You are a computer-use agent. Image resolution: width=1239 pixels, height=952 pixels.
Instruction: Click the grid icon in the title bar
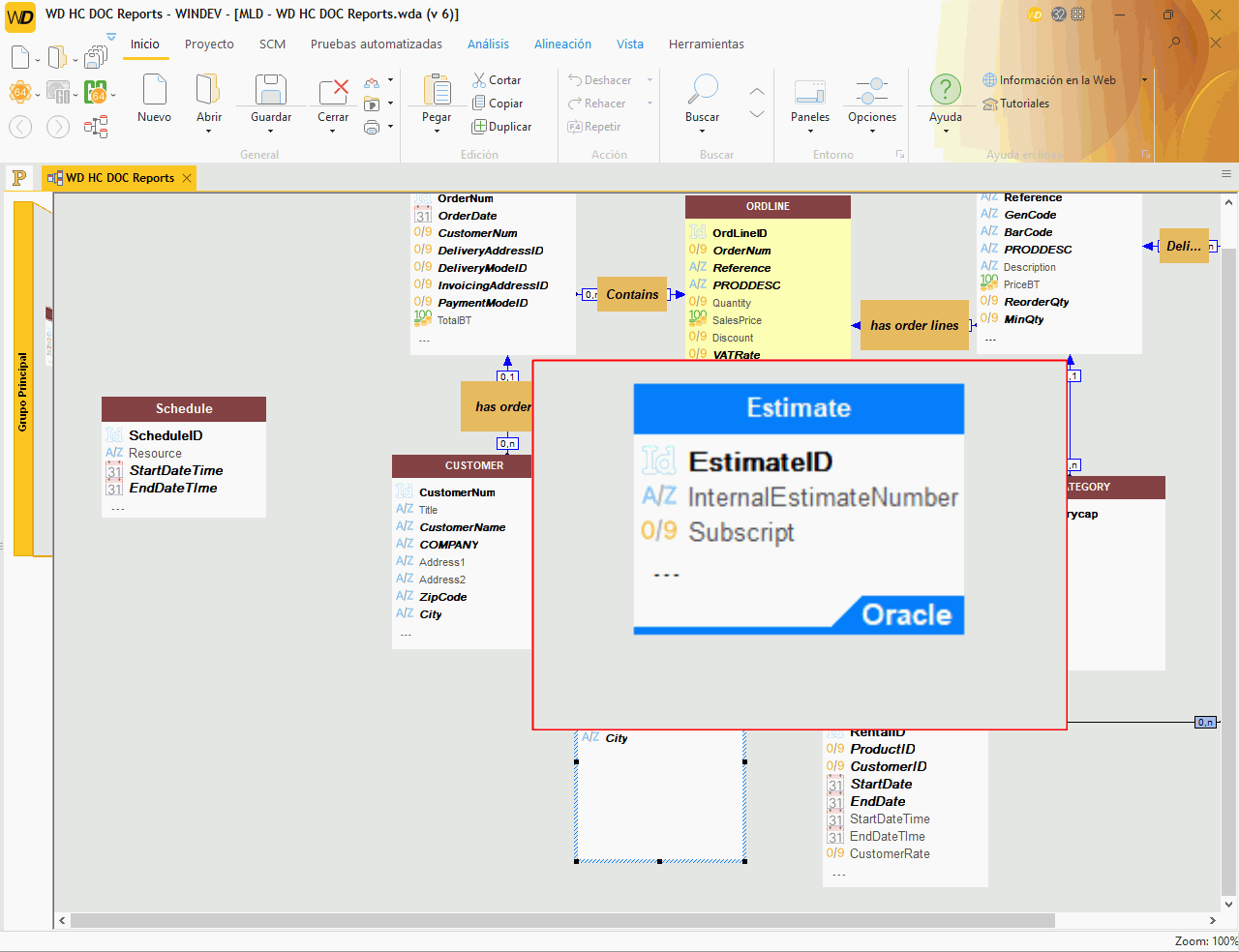pyautogui.click(x=1078, y=15)
